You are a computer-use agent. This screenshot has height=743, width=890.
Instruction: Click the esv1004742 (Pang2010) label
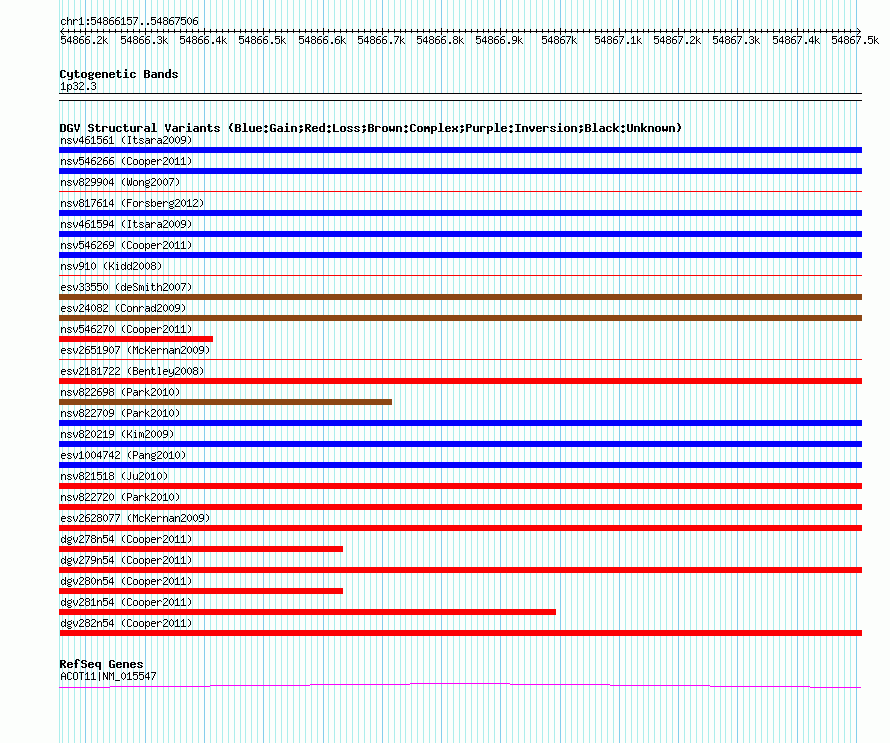pos(123,455)
